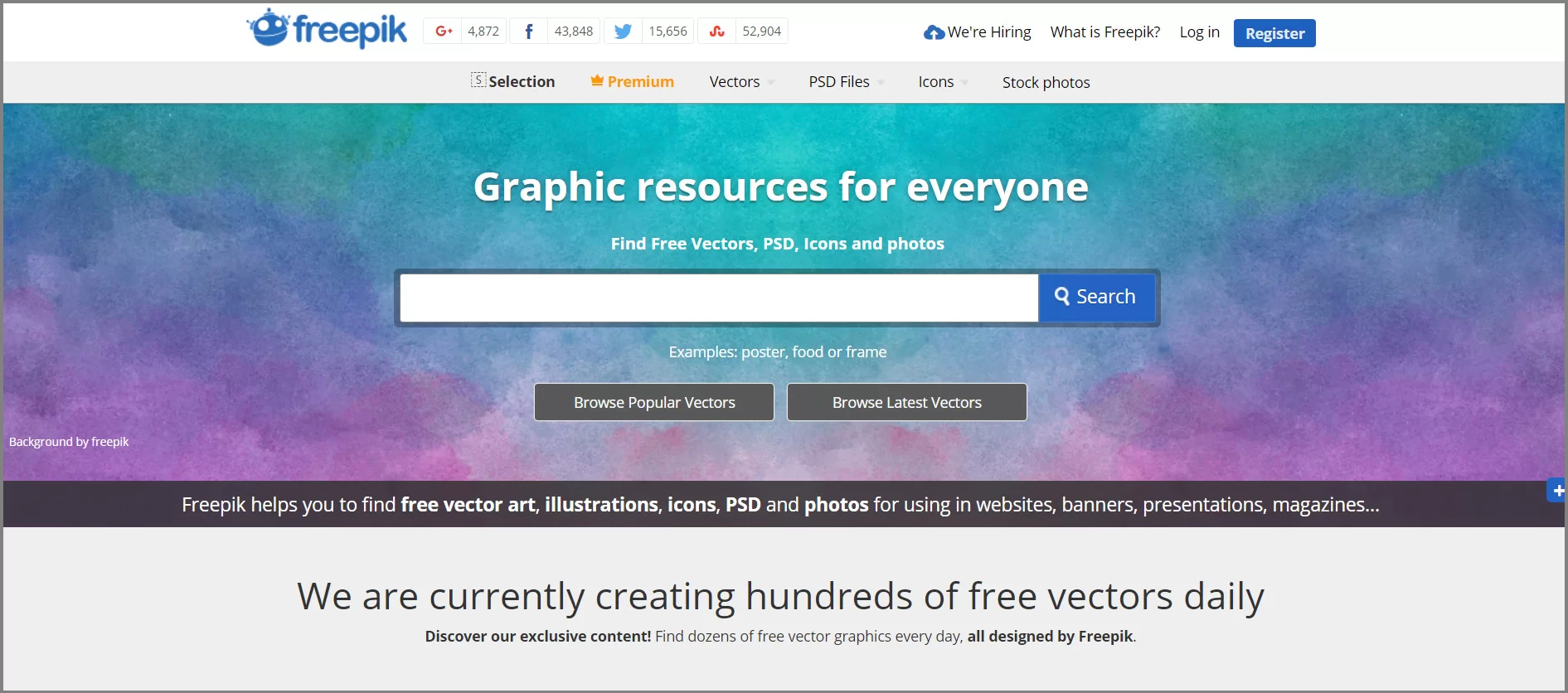This screenshot has height=693, width=1568.
Task: Click the blue plus tab on right edge
Action: (1557, 490)
